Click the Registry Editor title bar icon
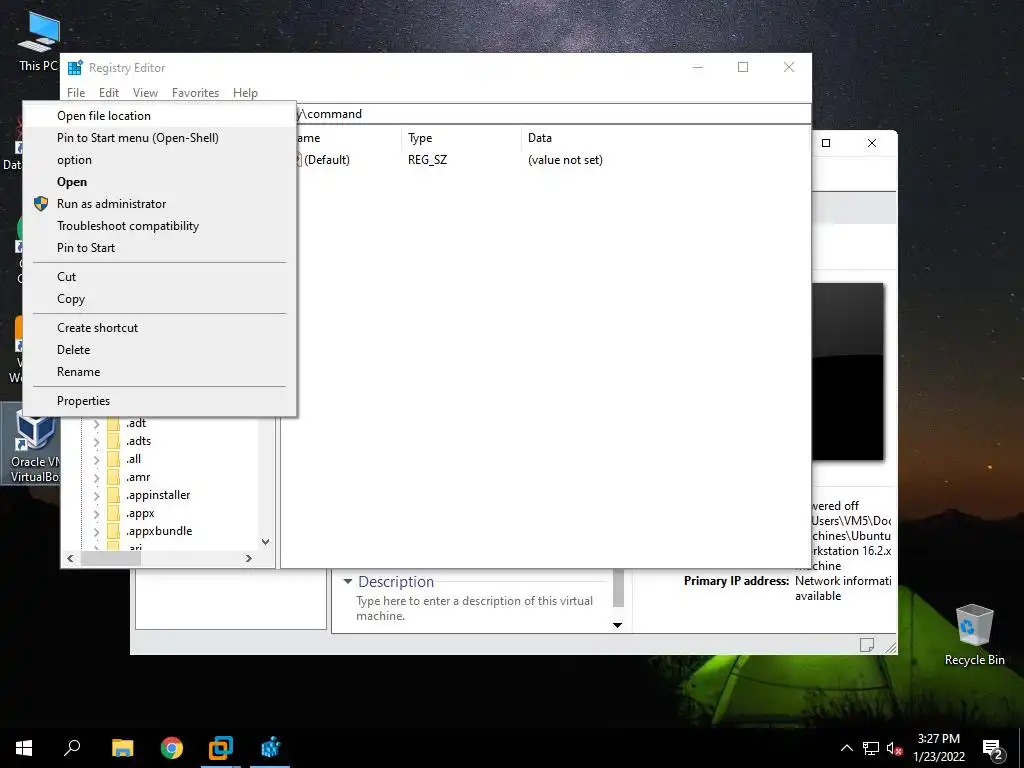Screen dimensions: 1024x768 [x=76, y=67]
